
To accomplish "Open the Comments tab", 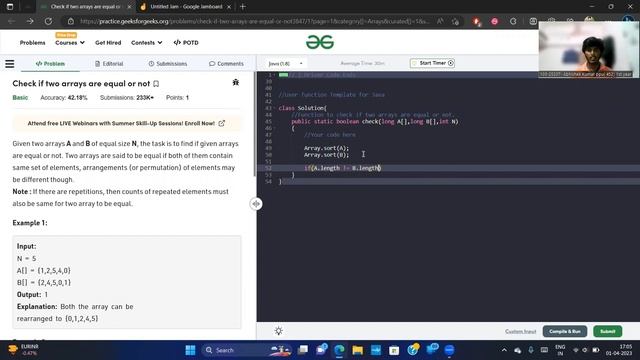I will pyautogui.click(x=226, y=64).
